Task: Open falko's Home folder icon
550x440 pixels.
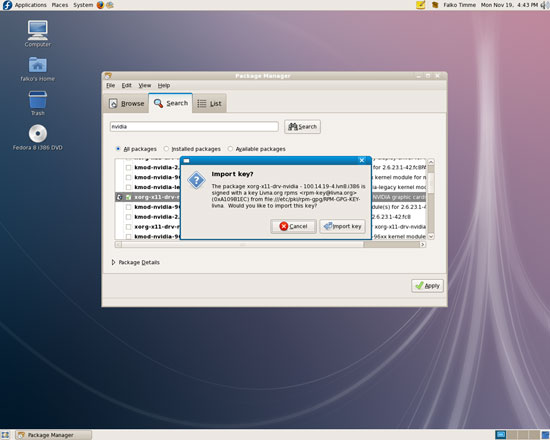Action: (x=38, y=69)
